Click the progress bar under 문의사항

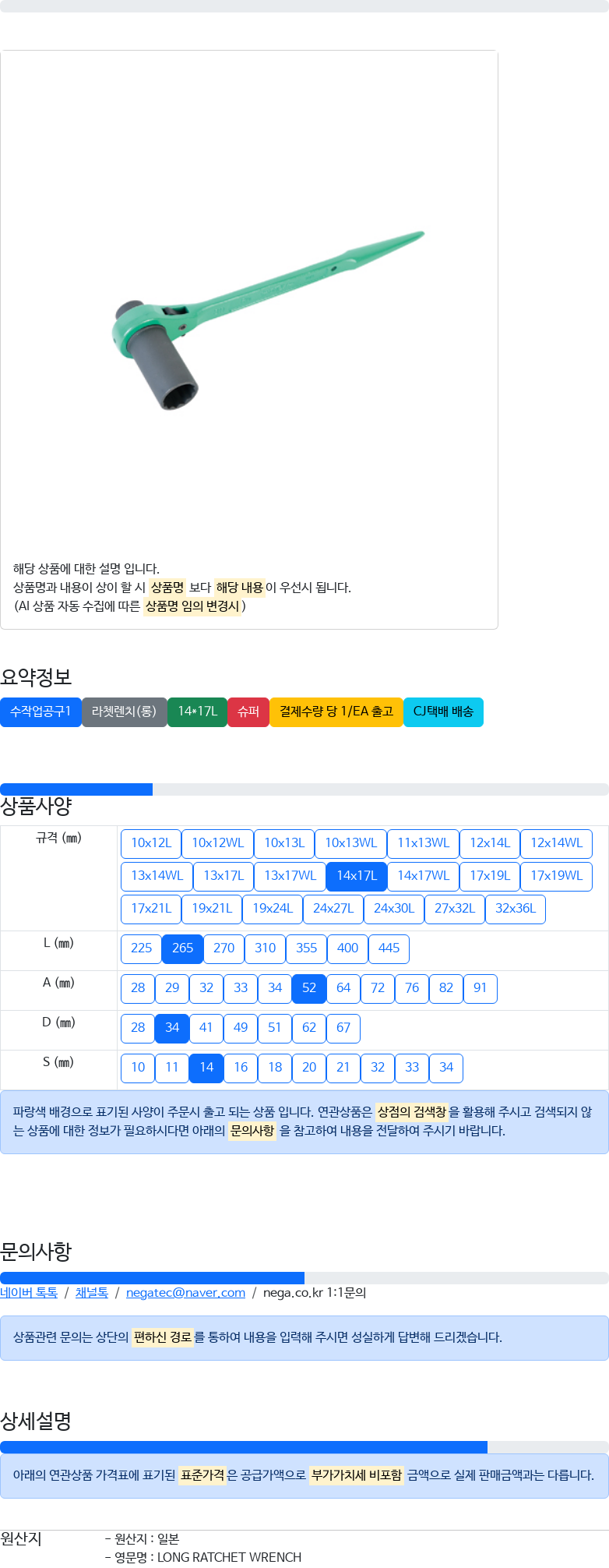click(304, 1277)
